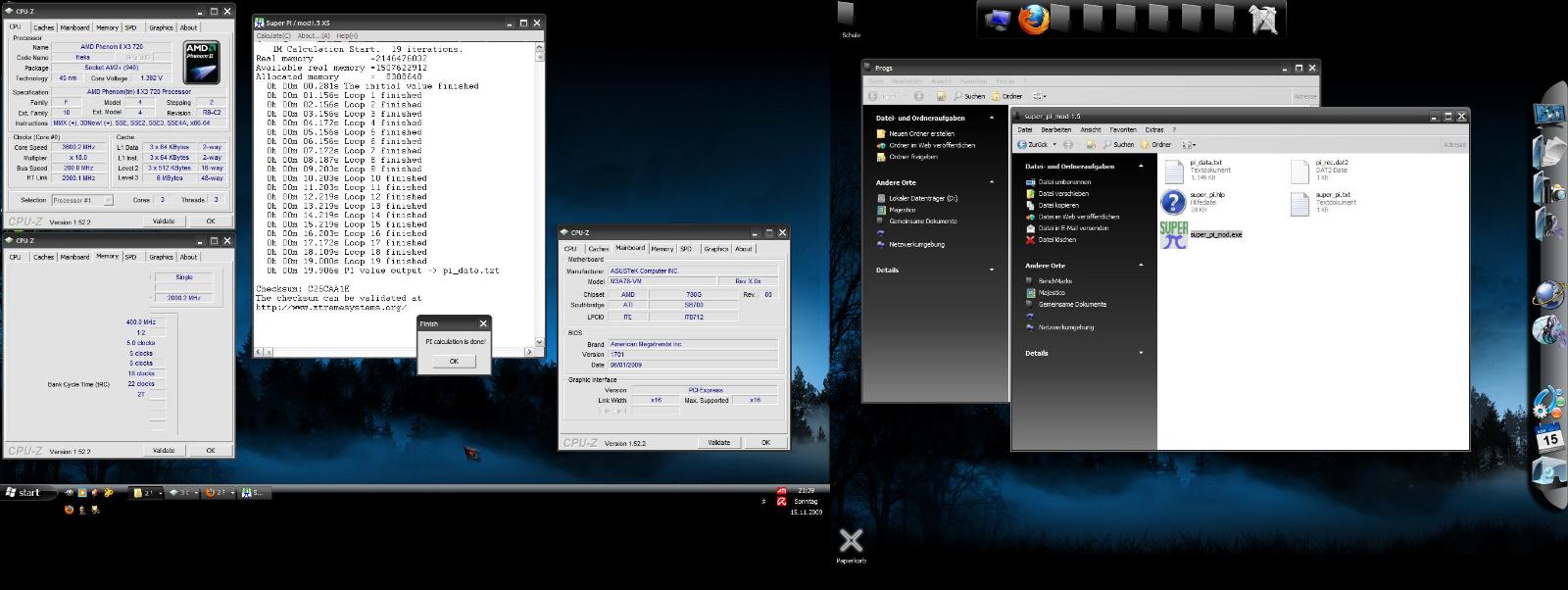Screen dimensions: 1568x590
Task: Open Favoriten menu in super_pi_mod window
Action: [1123, 129]
